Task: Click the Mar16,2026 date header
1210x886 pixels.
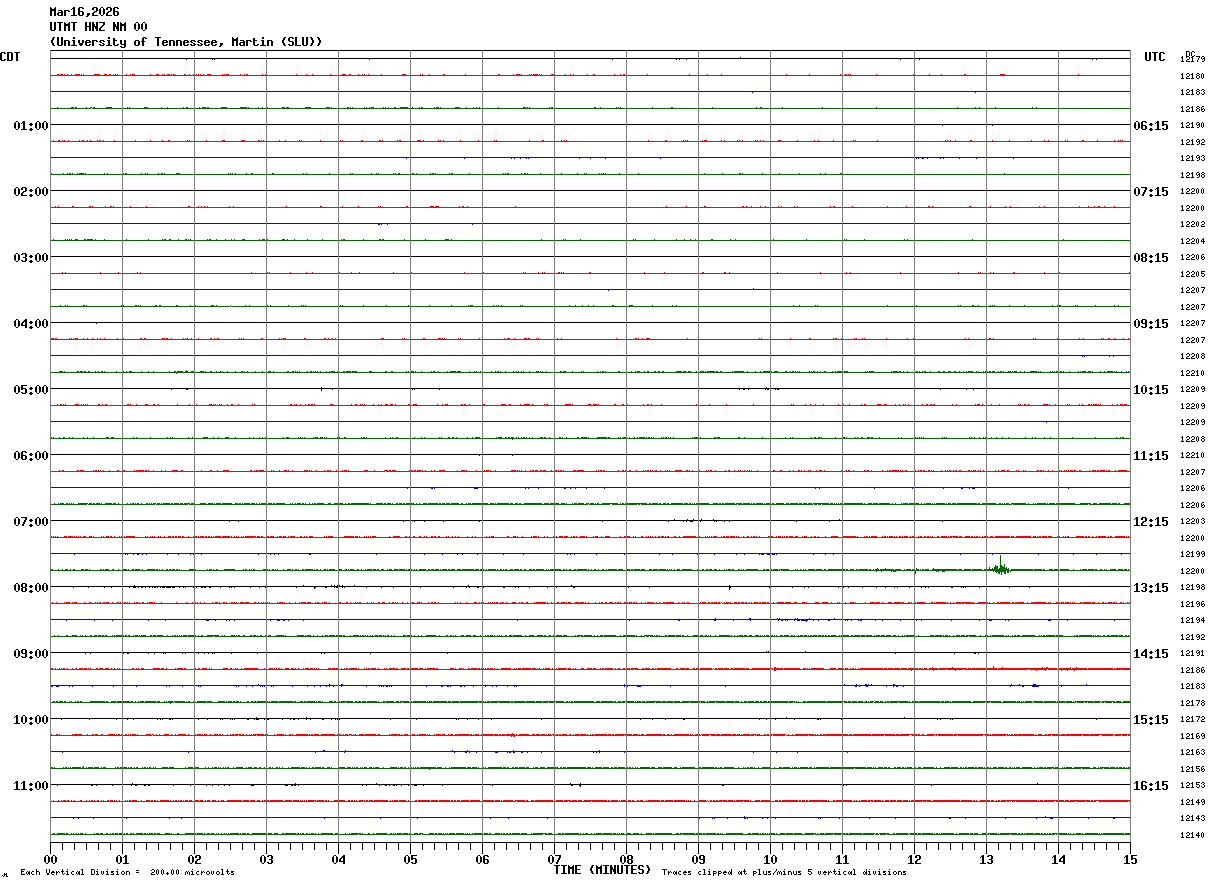Action: point(84,12)
